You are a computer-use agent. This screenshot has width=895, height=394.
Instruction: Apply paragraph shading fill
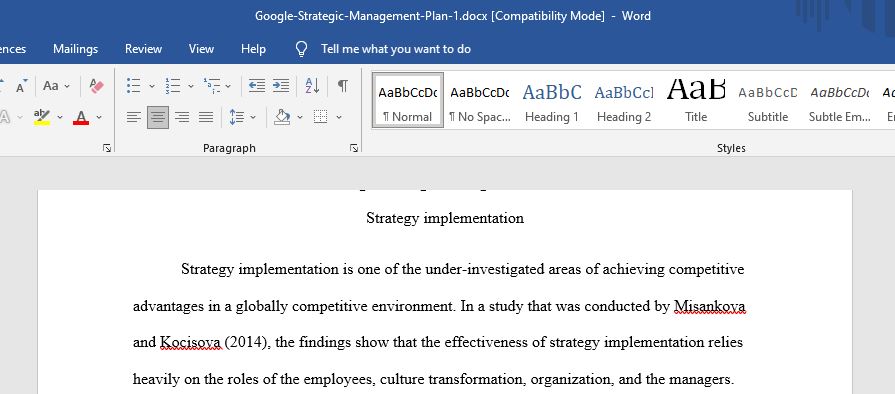point(282,118)
